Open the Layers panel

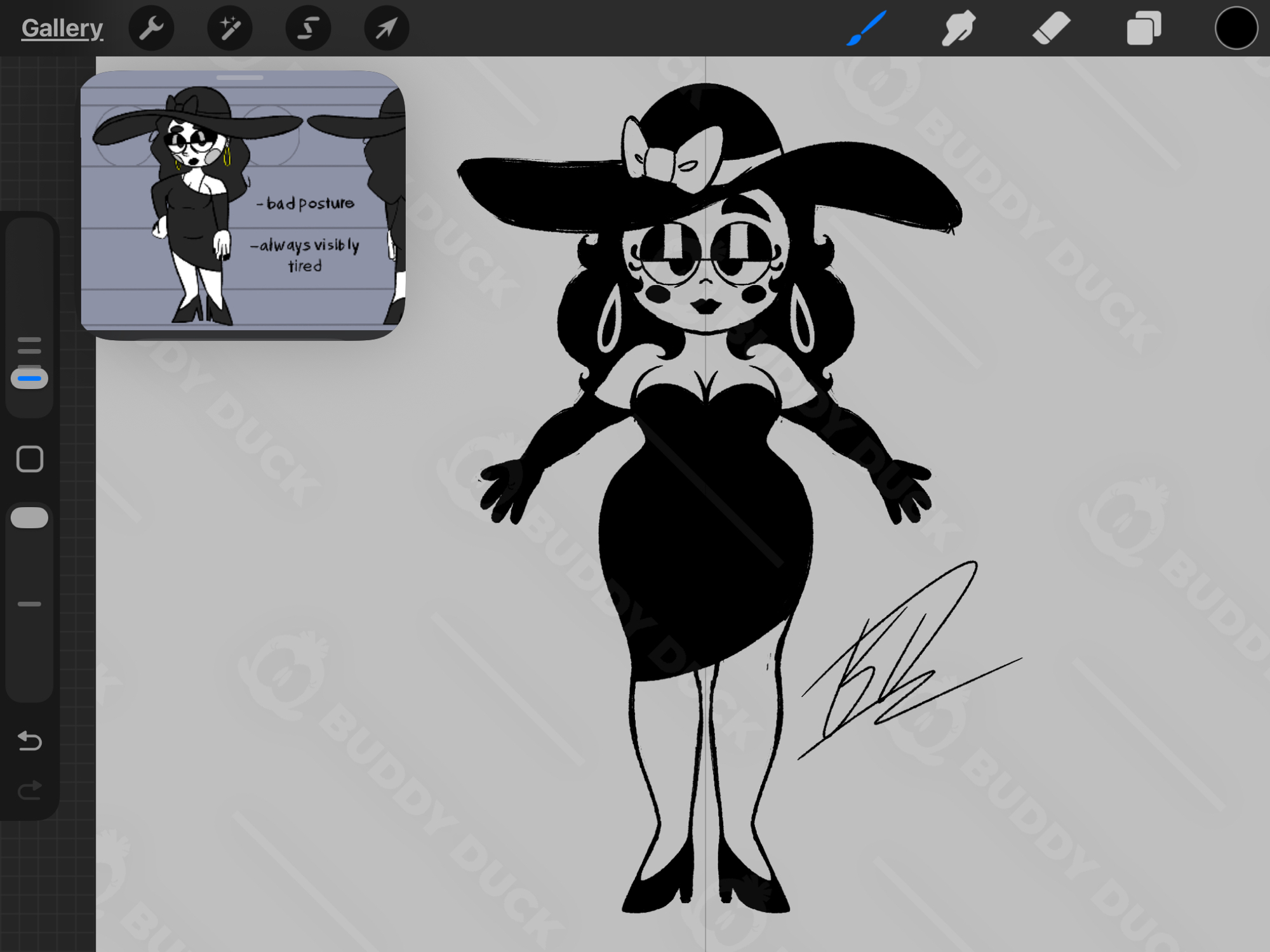pyautogui.click(x=1144, y=28)
